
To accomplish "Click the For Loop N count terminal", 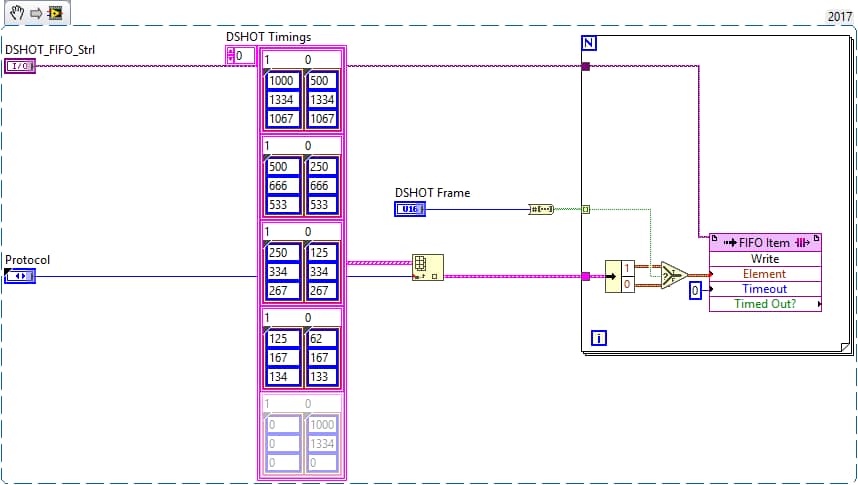I will (x=589, y=43).
